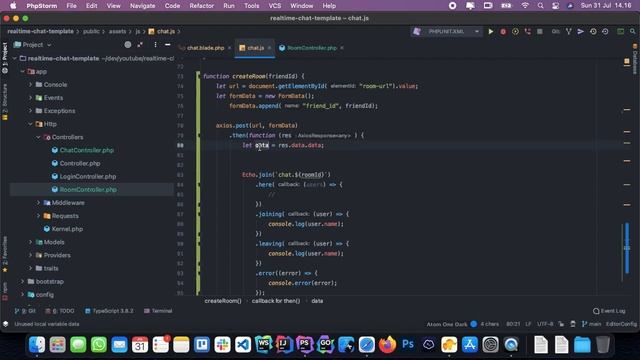
Task: Click the macOS Spotlight search icon in the menu bar
Action: (x=540, y=6)
